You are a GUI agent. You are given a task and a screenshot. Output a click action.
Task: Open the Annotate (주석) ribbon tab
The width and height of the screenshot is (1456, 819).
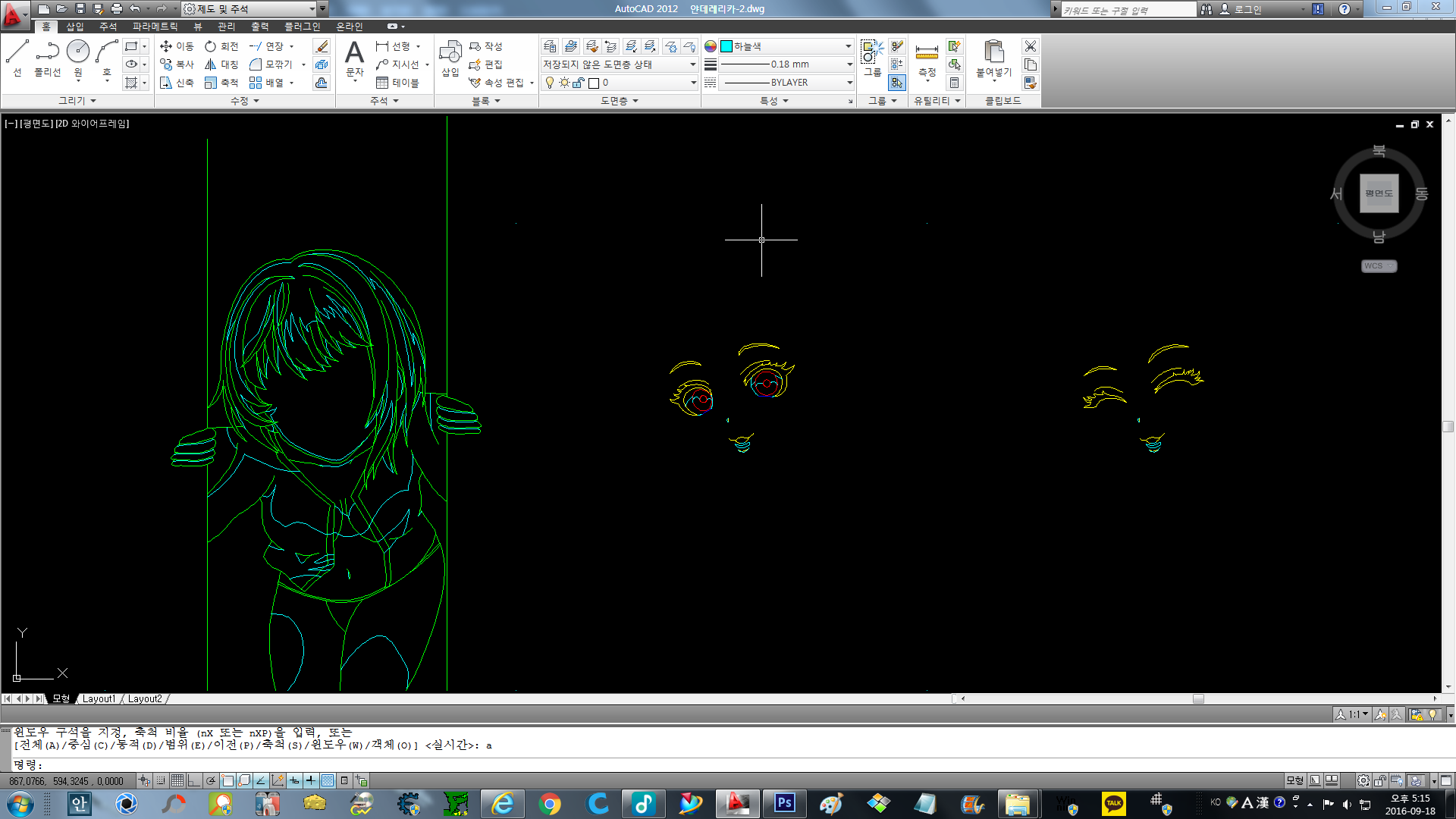tap(108, 27)
